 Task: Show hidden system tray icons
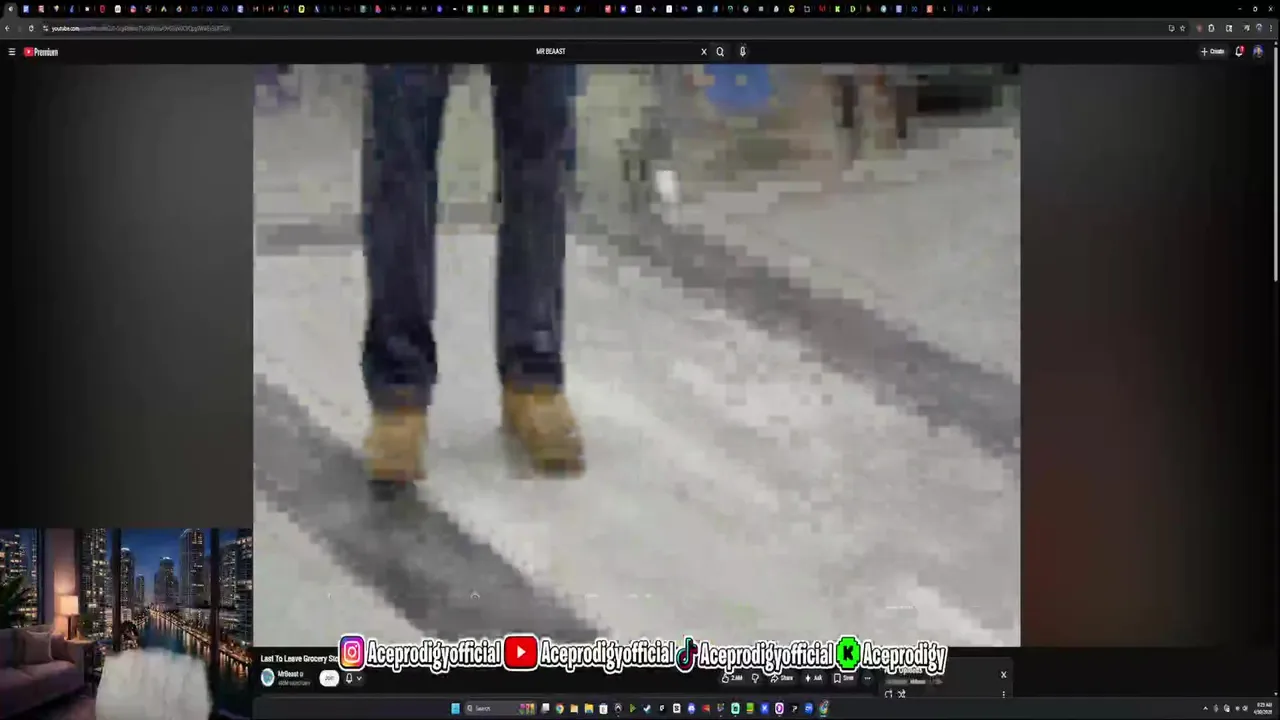(x=1205, y=708)
